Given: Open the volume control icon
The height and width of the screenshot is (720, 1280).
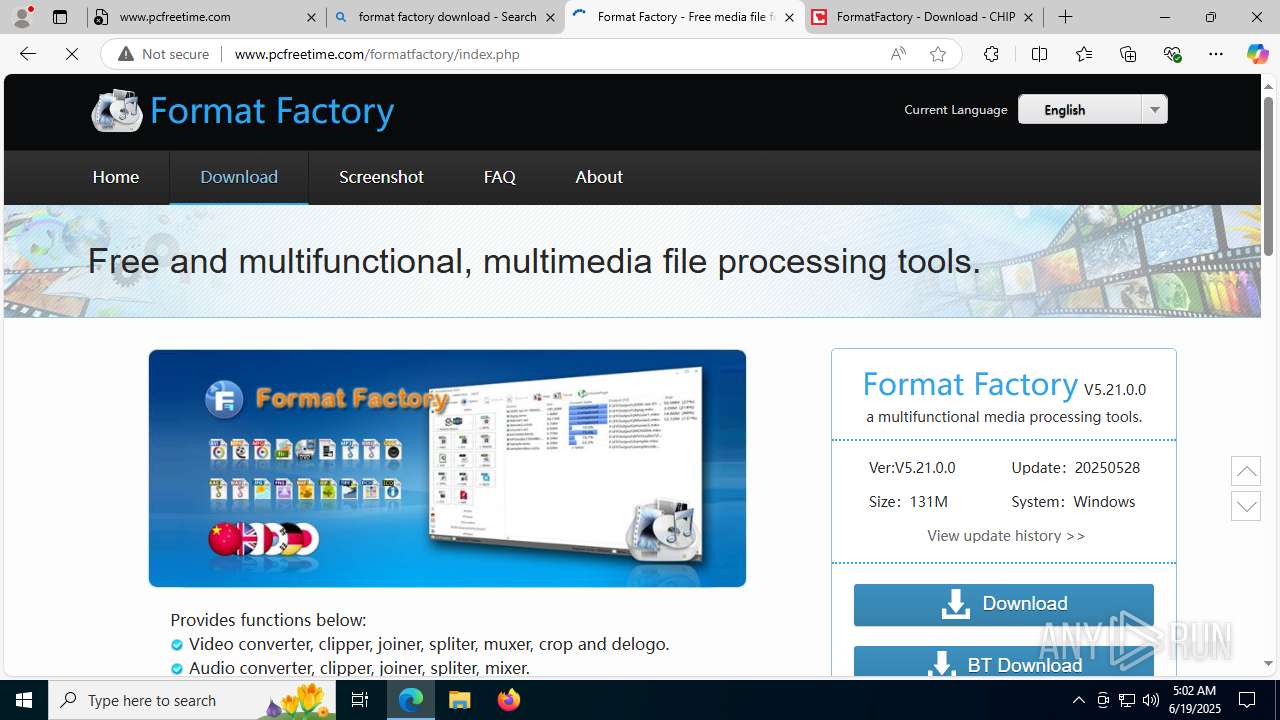Looking at the screenshot, I should [1150, 700].
